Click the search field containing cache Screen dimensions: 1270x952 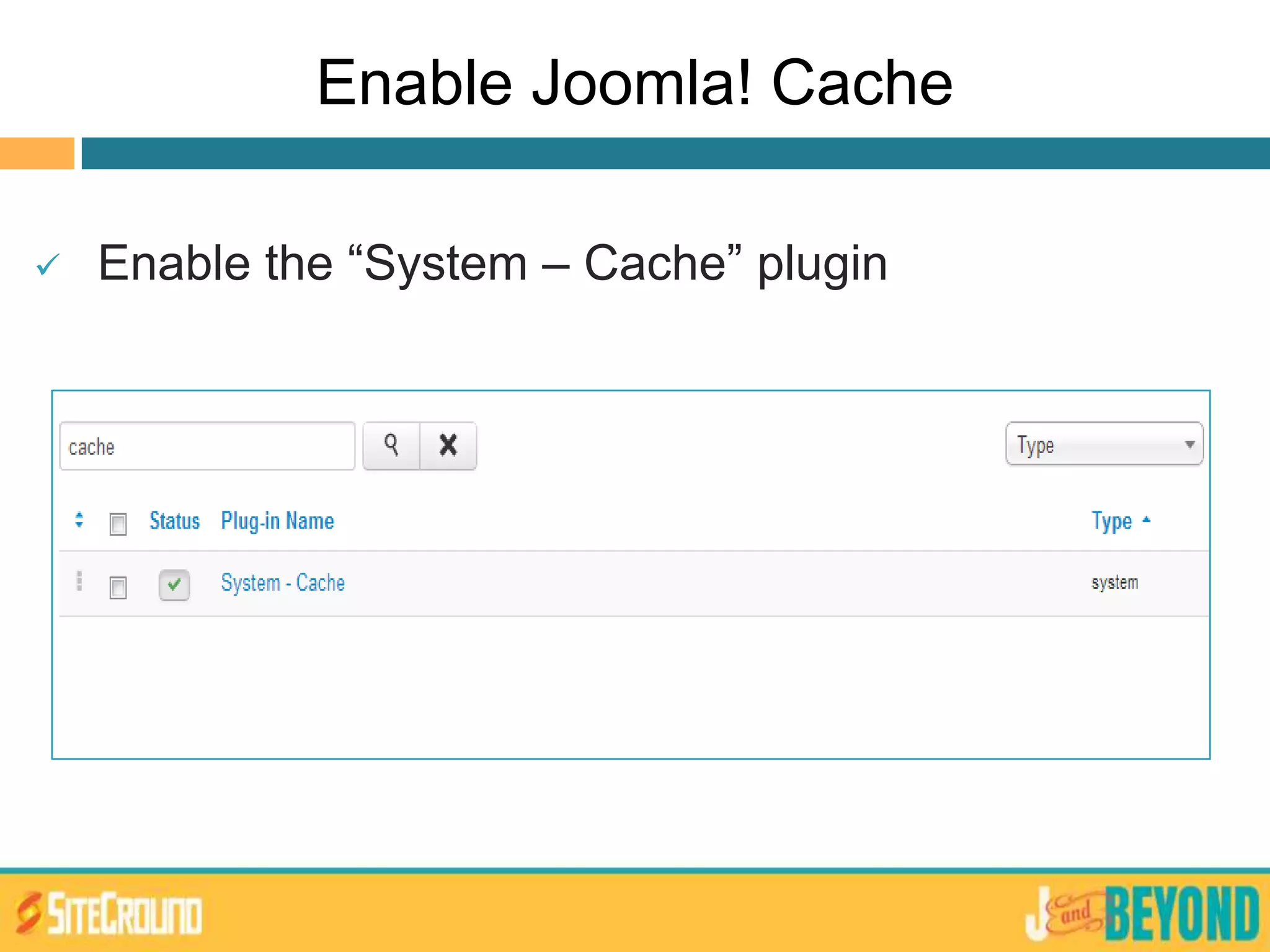point(207,446)
